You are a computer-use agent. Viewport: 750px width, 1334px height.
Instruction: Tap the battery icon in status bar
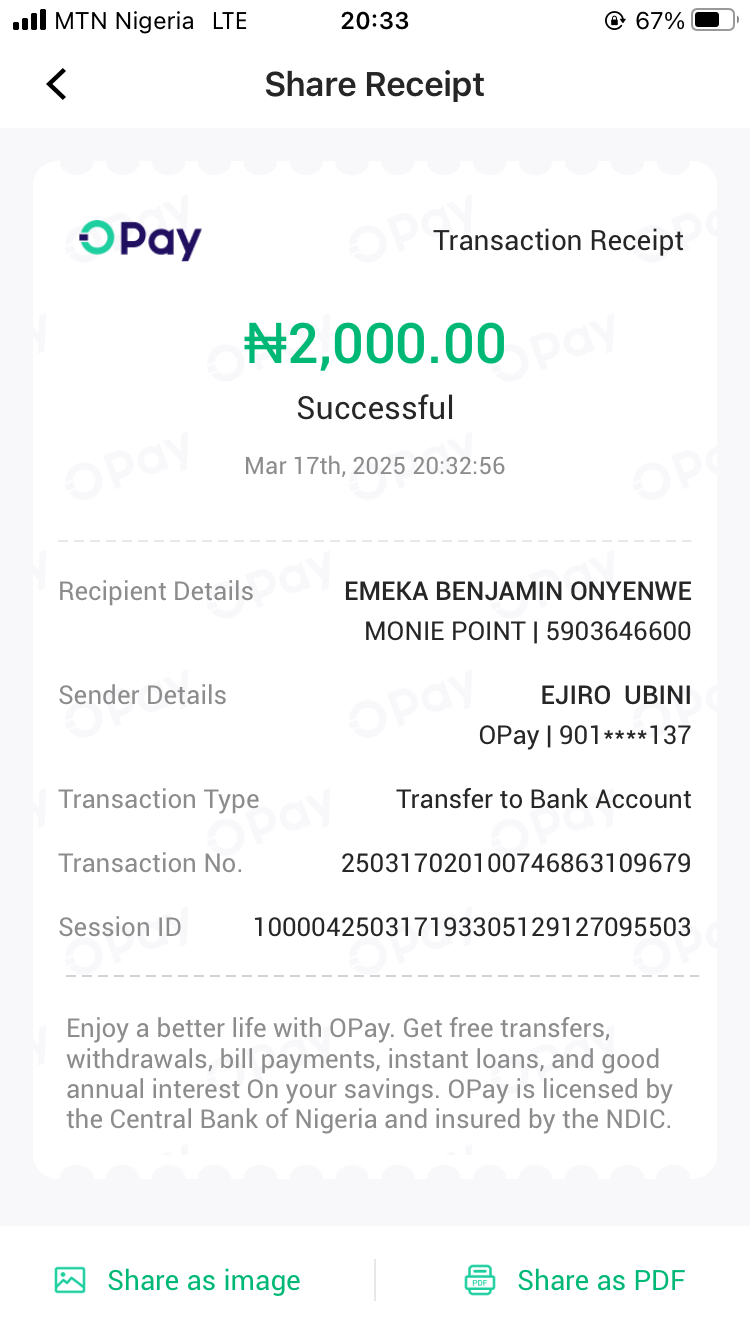(714, 21)
